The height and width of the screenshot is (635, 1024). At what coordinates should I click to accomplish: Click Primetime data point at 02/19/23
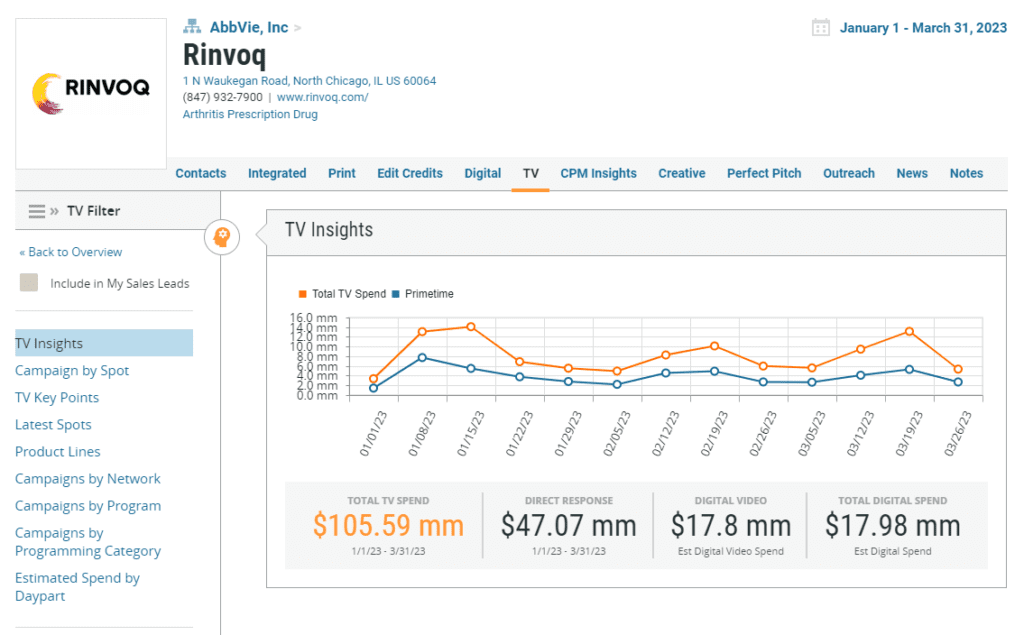click(x=714, y=371)
